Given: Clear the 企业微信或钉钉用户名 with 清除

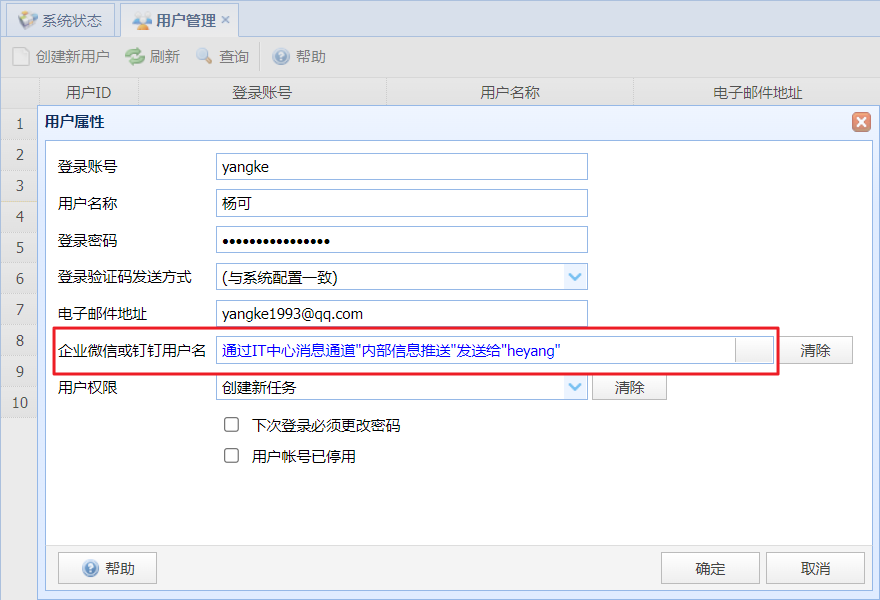Looking at the screenshot, I should point(815,350).
